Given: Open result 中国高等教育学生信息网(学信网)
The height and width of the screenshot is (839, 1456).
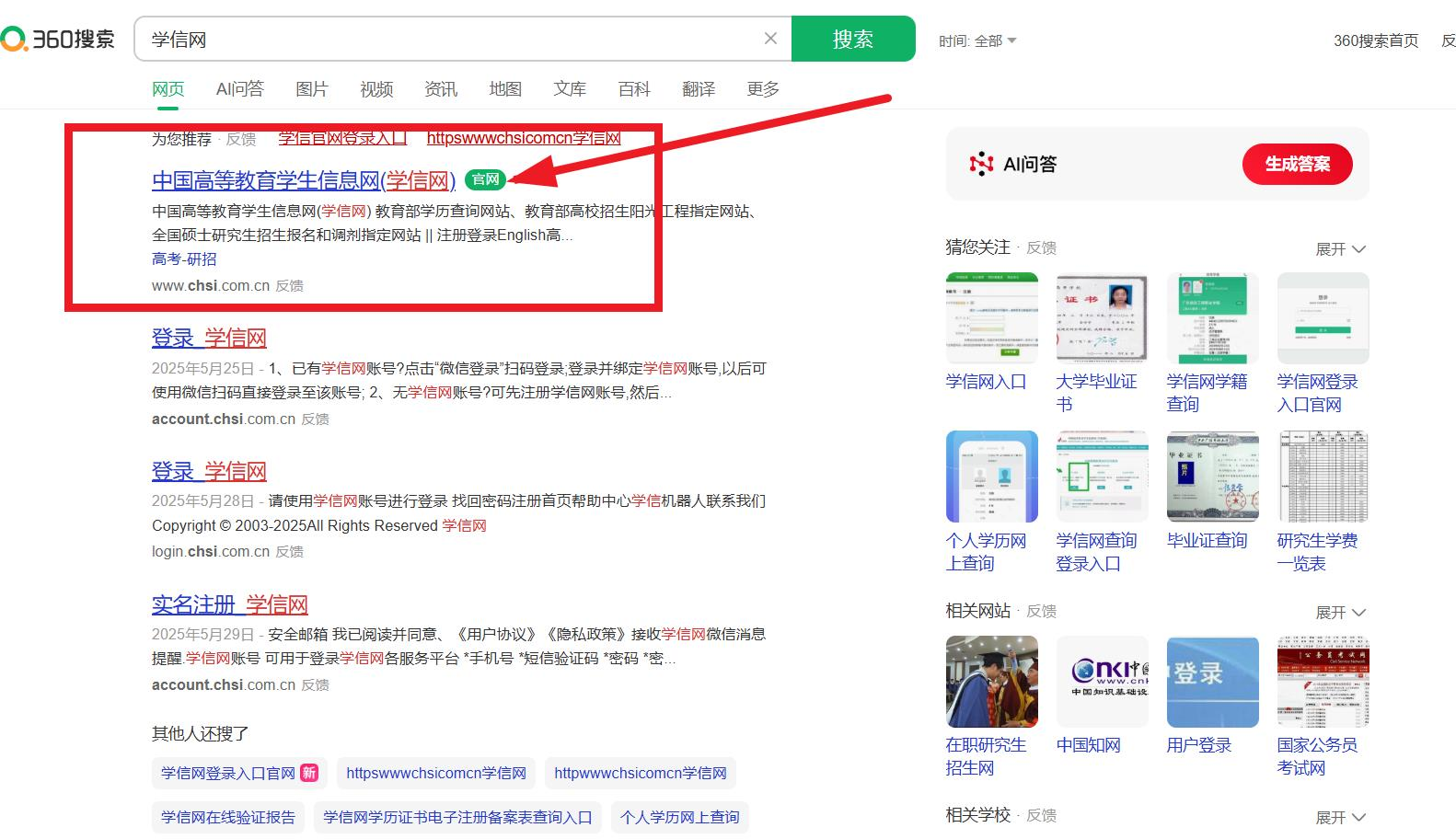Looking at the screenshot, I should pyautogui.click(x=304, y=180).
